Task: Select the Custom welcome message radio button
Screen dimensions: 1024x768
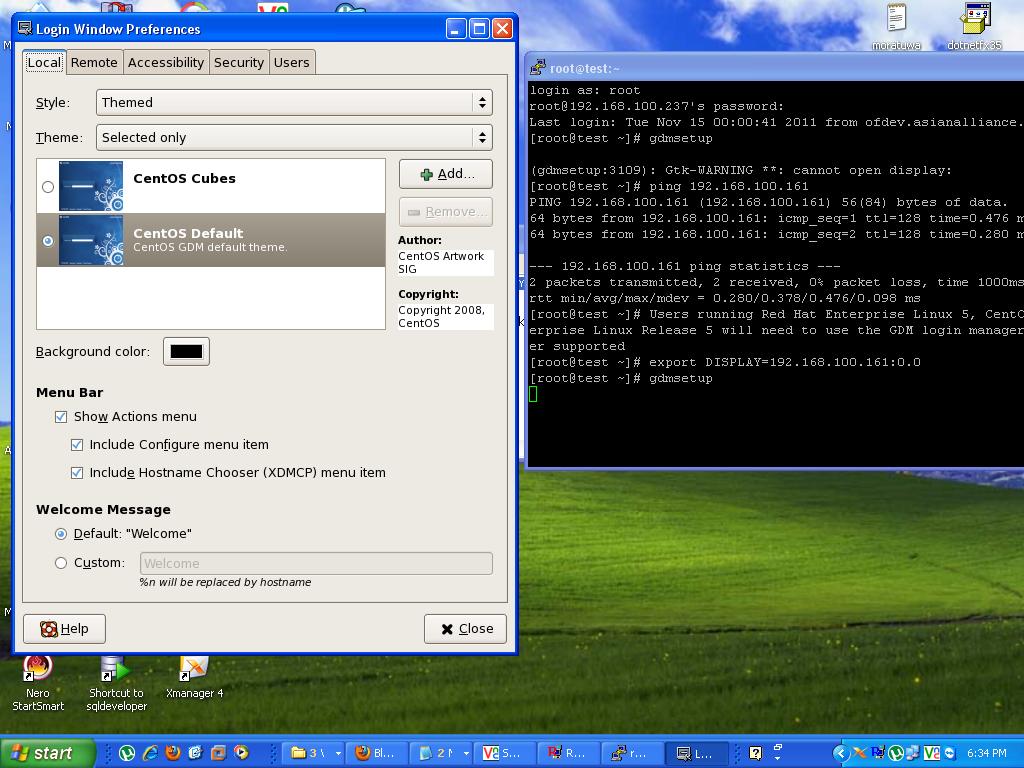Action: [60, 562]
